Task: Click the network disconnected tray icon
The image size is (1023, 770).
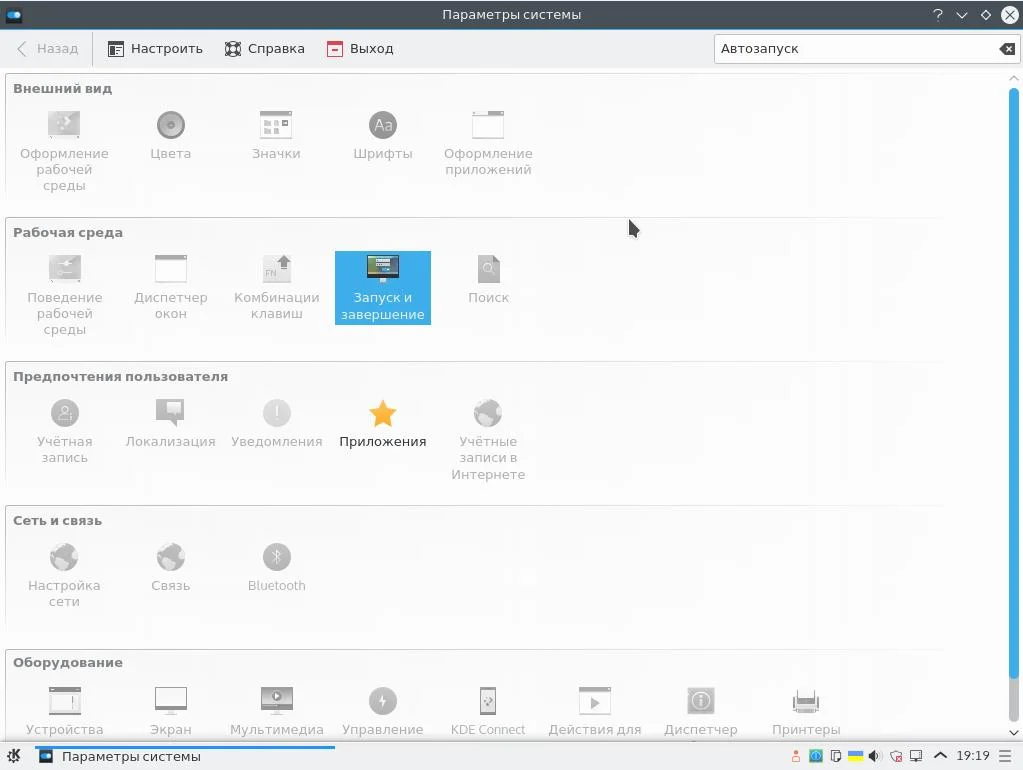Action: pyautogui.click(x=896, y=756)
